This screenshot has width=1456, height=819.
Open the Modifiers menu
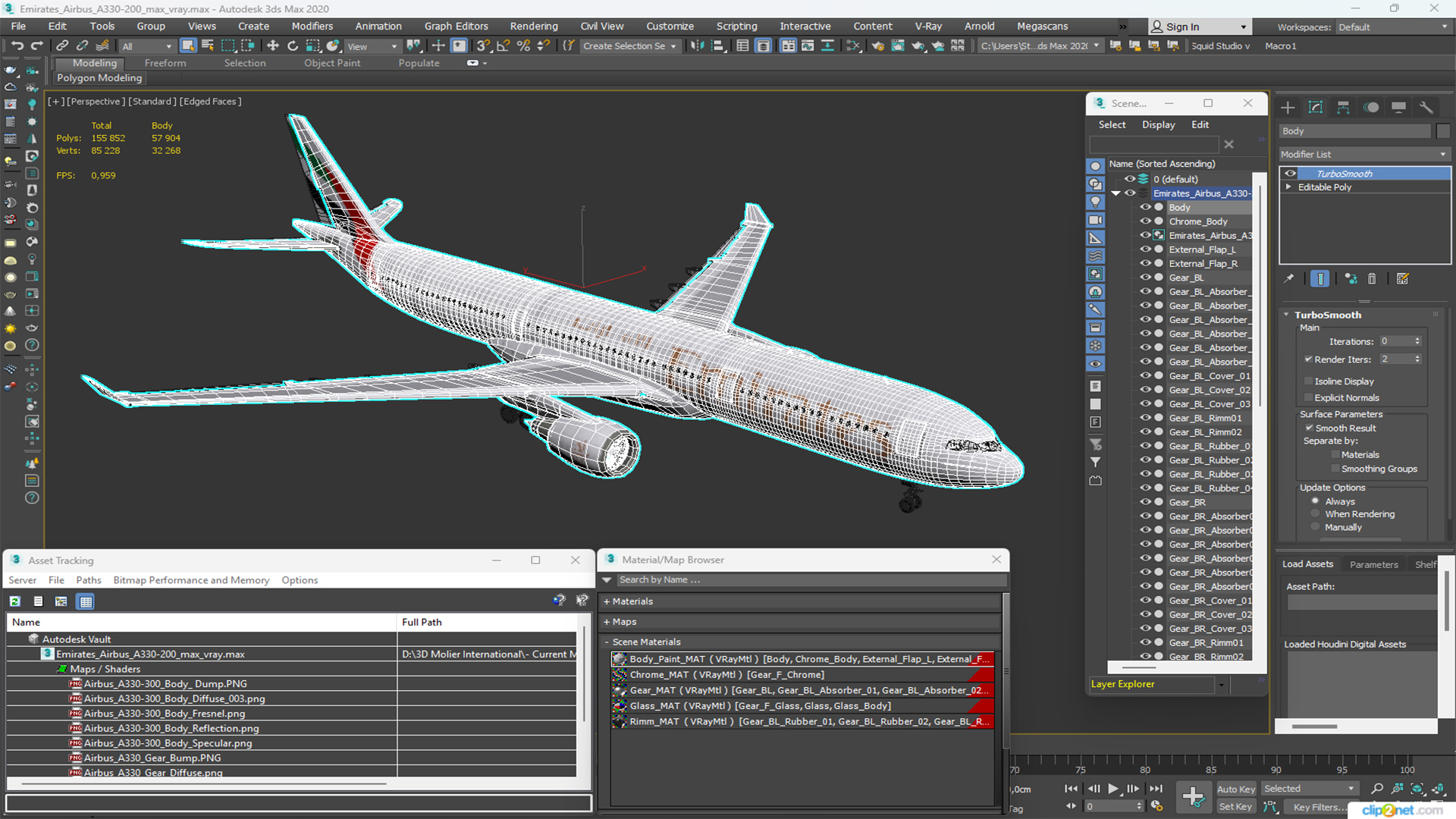[x=312, y=26]
